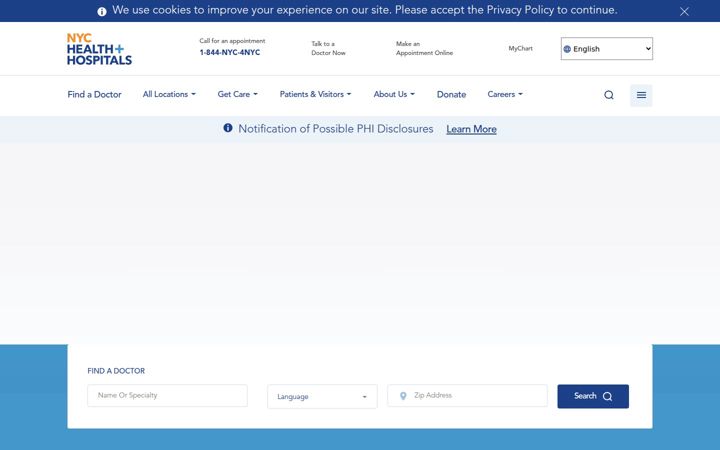Open the hamburger menu icon
This screenshot has height=450, width=720.
(641, 95)
